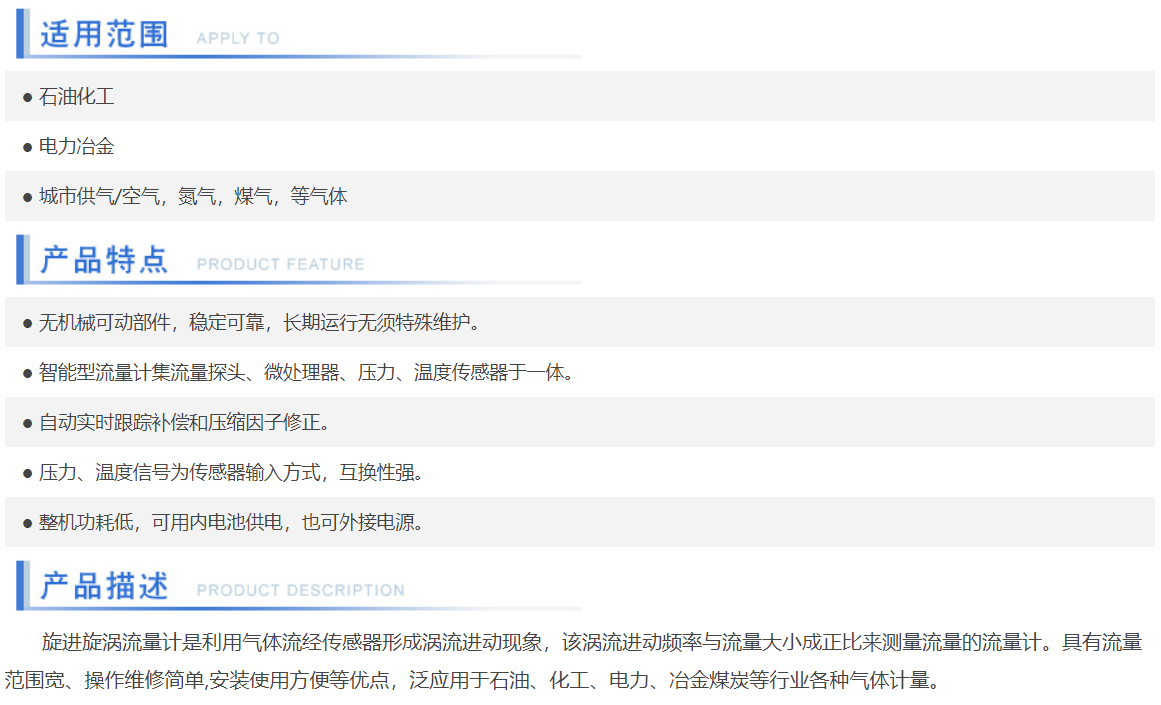The width and height of the screenshot is (1161, 705).
Task: Click the 产品特点 section heading
Action: [104, 260]
